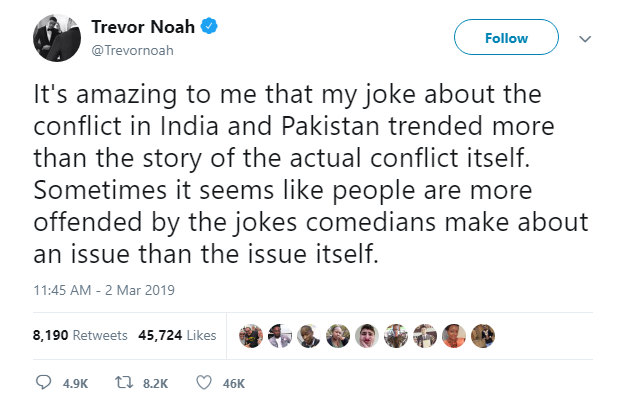Open the 45,724 Likes list
This screenshot has height=394, width=622.
[177, 335]
